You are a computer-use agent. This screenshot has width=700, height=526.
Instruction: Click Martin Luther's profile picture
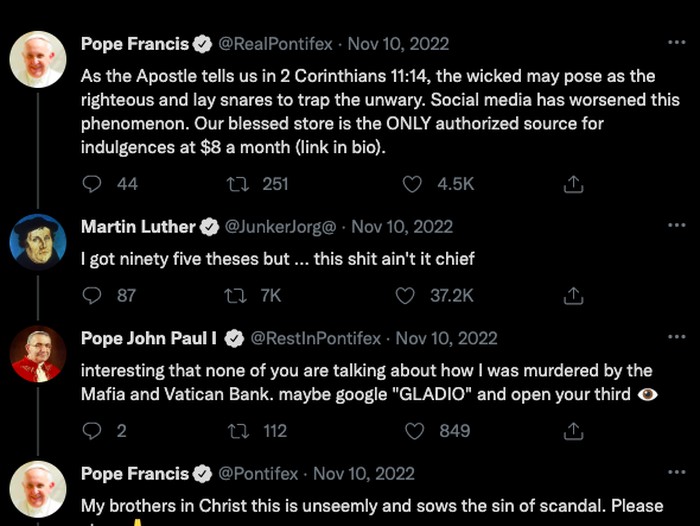click(38, 240)
